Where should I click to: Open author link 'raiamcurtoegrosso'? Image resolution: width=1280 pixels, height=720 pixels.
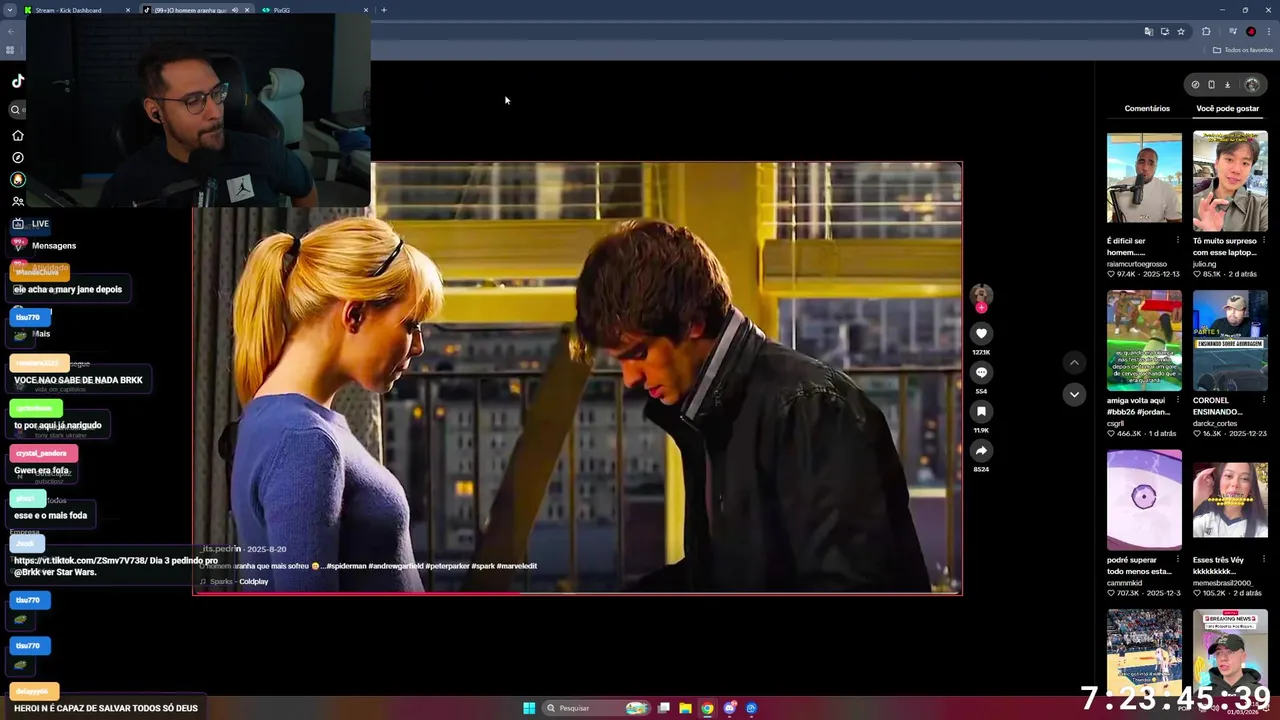tap(1137, 264)
